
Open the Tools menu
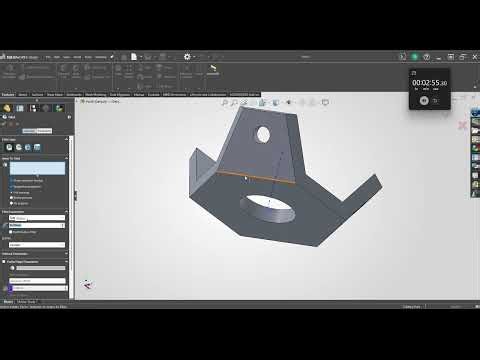pos(88,57)
